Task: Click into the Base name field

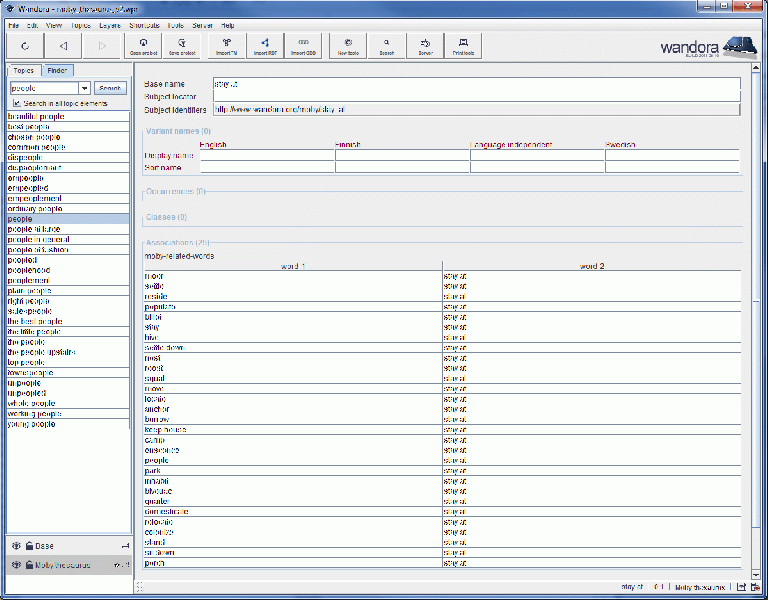Action: [477, 84]
